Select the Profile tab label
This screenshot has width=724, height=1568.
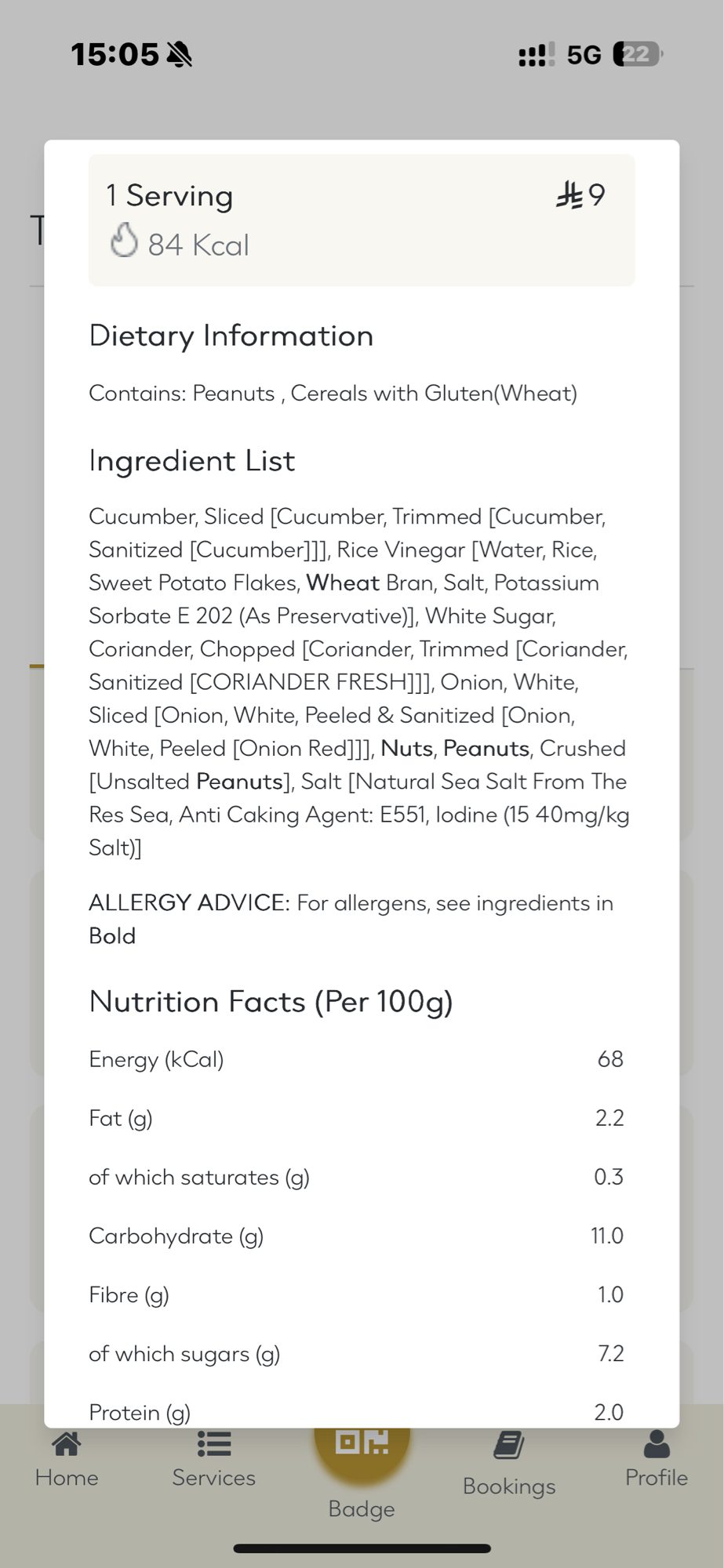[x=657, y=1478]
